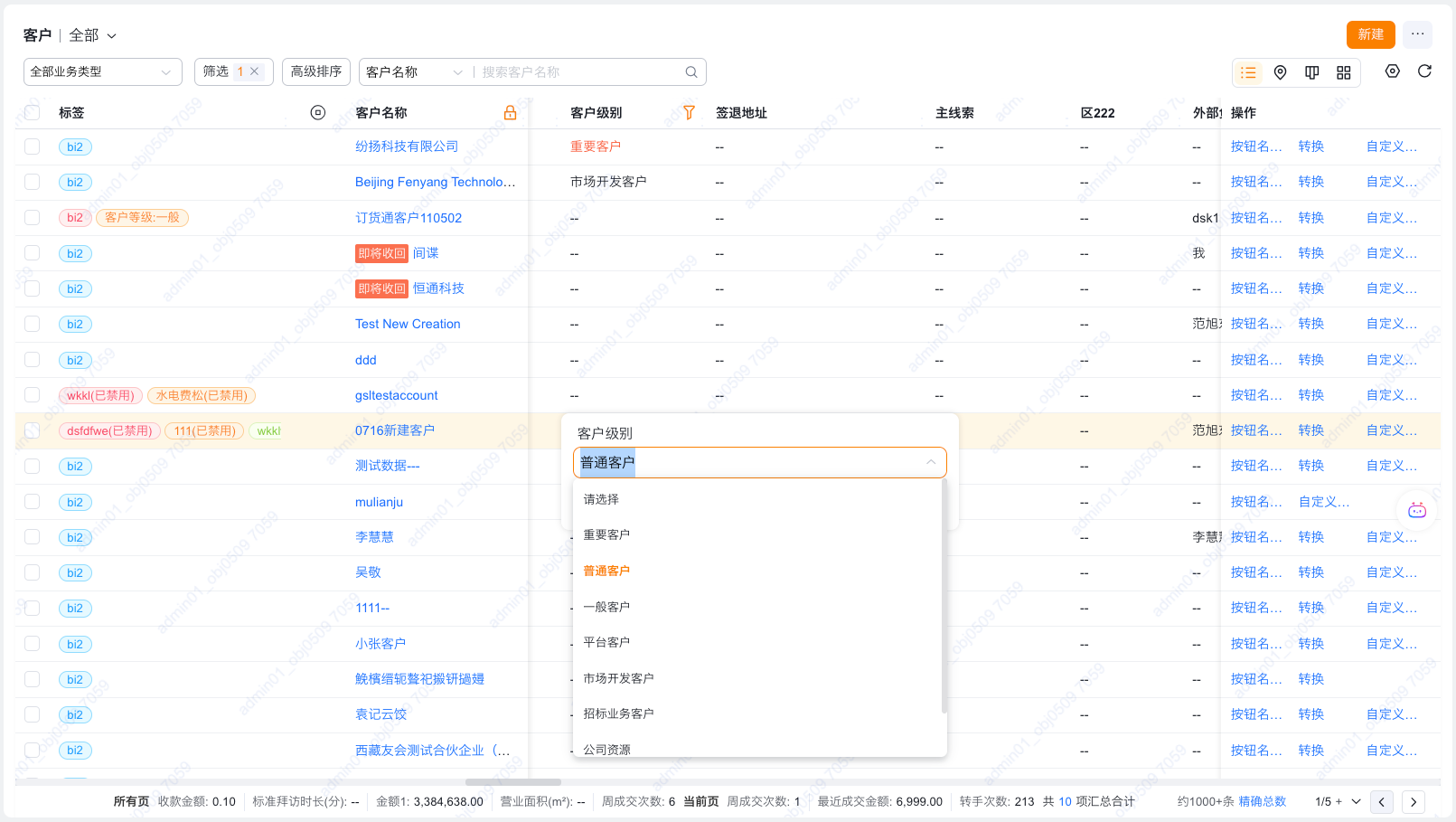The height and width of the screenshot is (822, 1456).
Task: Click lock icon in 客户名称 column header
Action: click(510, 113)
